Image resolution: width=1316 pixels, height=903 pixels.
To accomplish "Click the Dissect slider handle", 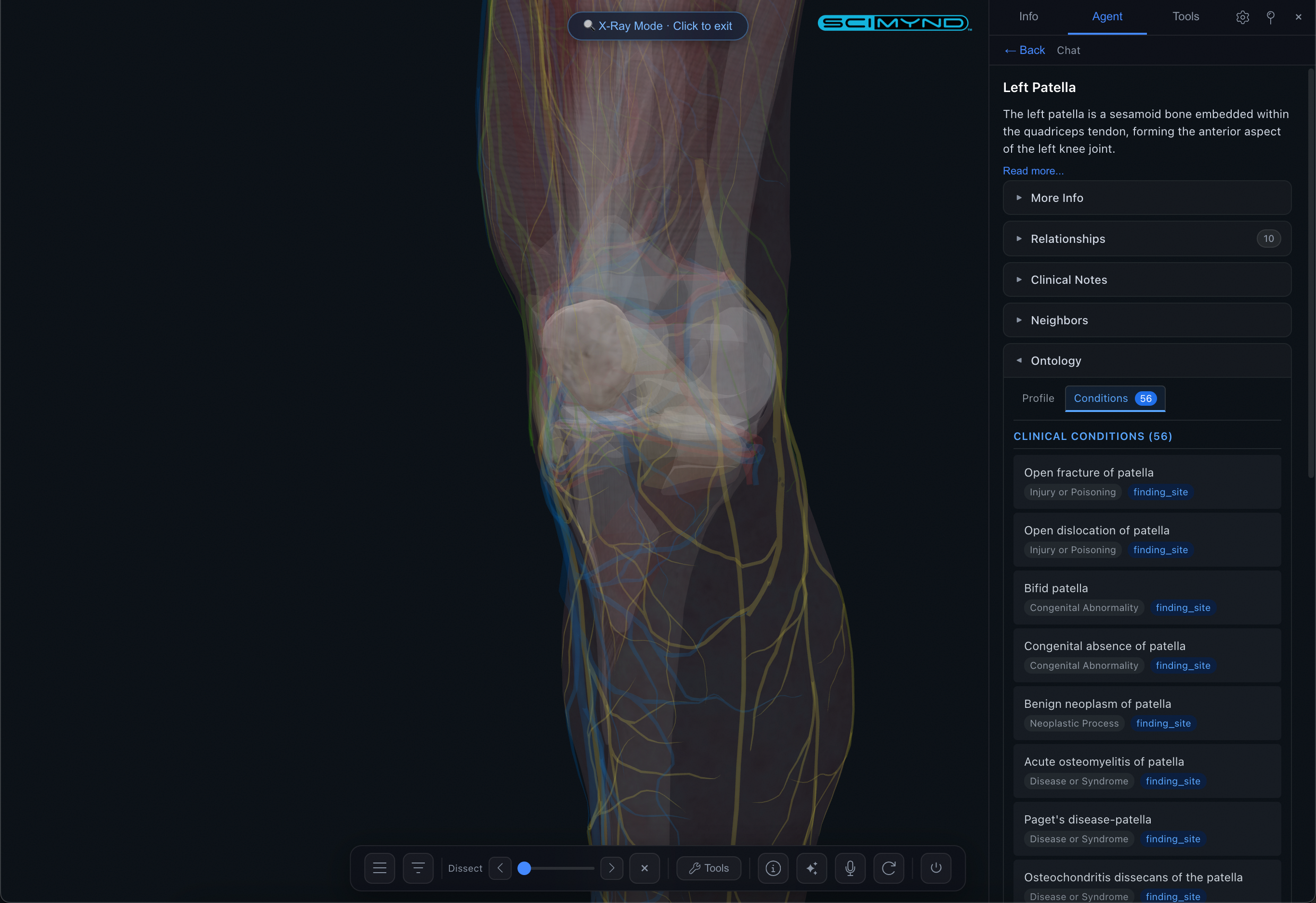I will pyautogui.click(x=525, y=868).
